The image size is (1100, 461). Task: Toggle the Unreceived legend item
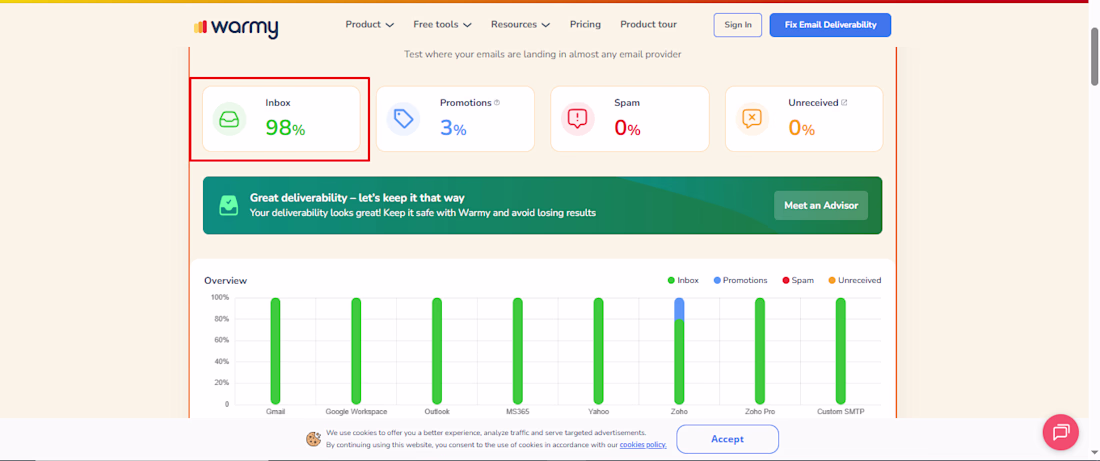pos(854,281)
